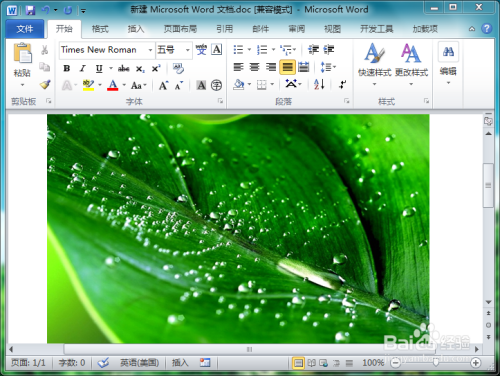Image resolution: width=500 pixels, height=376 pixels.
Task: Switch to the Insert (插入) tab
Action: (x=136, y=29)
